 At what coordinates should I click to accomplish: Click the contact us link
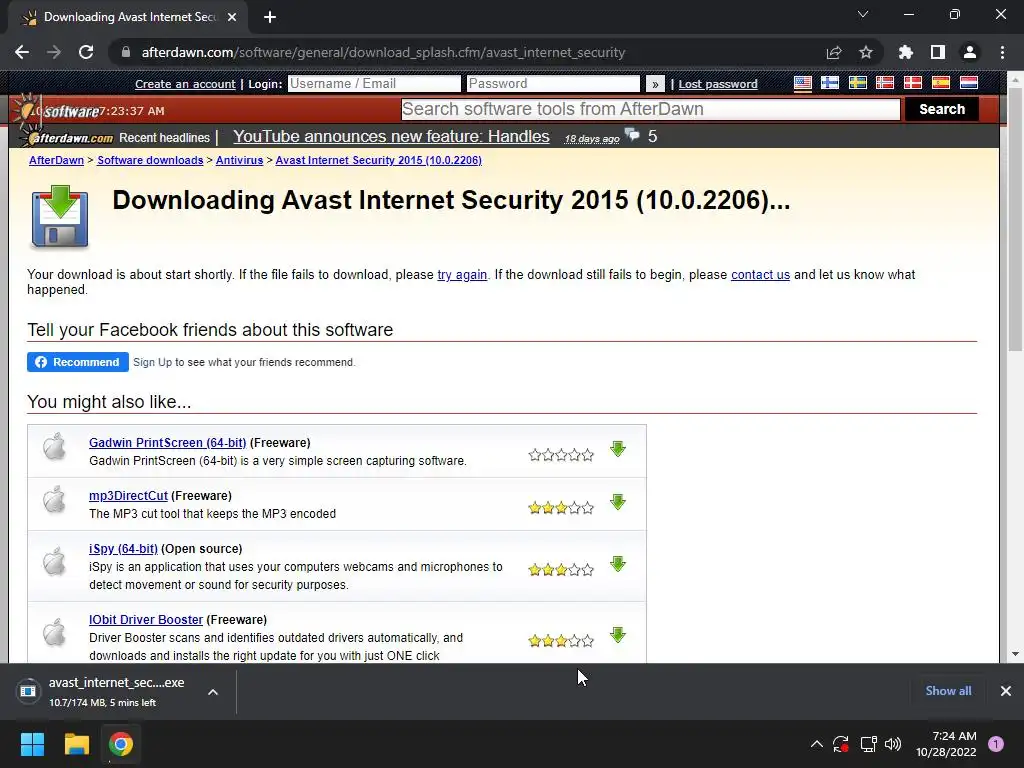click(760, 275)
